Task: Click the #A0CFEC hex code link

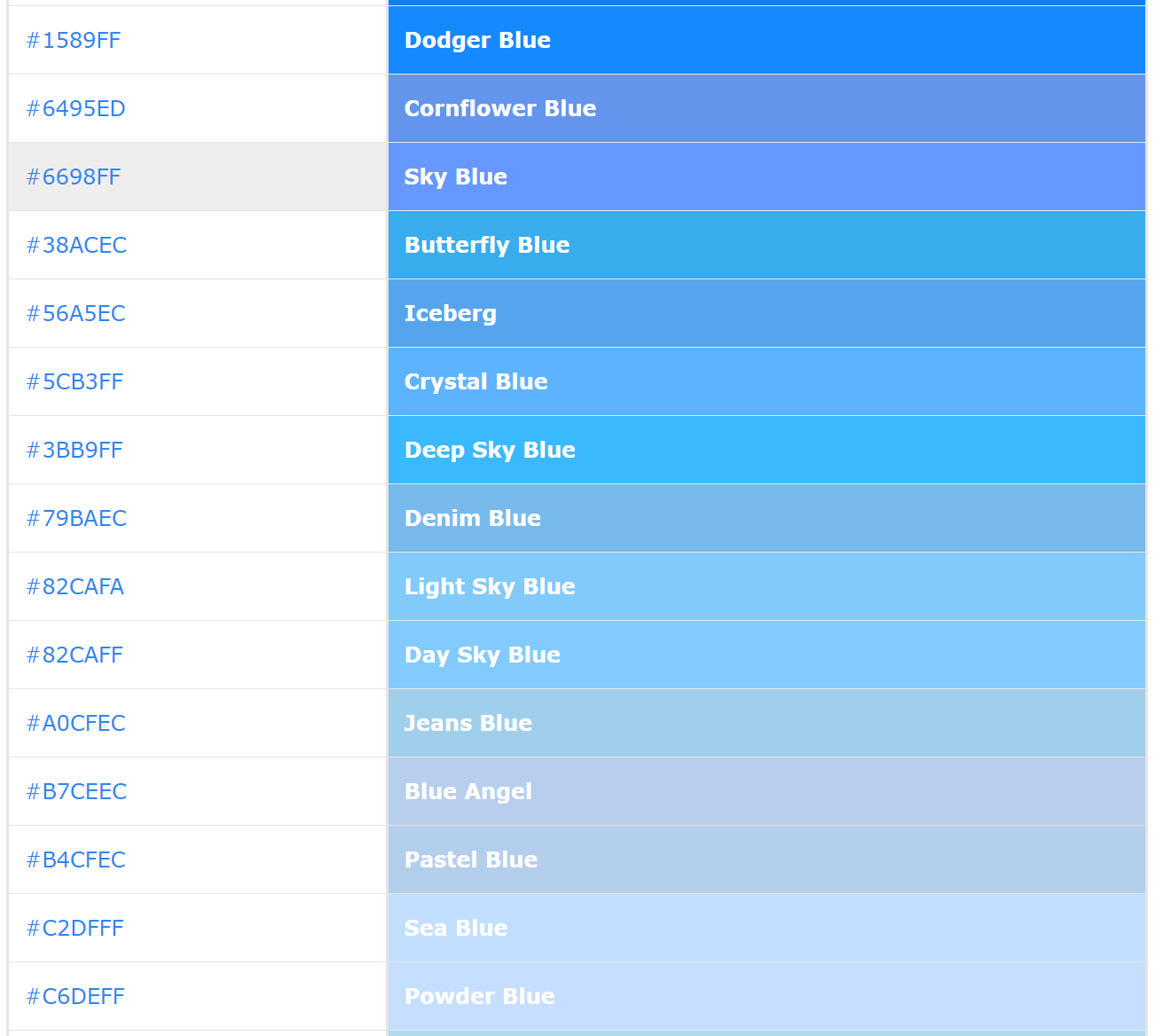Action: pos(75,723)
